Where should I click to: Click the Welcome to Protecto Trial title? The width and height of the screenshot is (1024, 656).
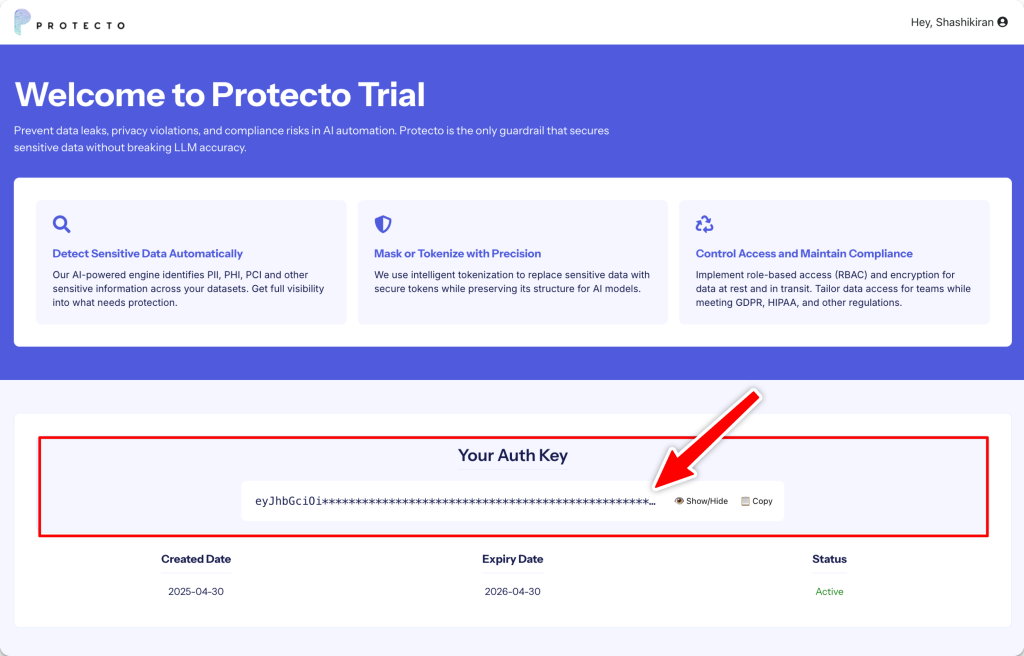pos(220,95)
